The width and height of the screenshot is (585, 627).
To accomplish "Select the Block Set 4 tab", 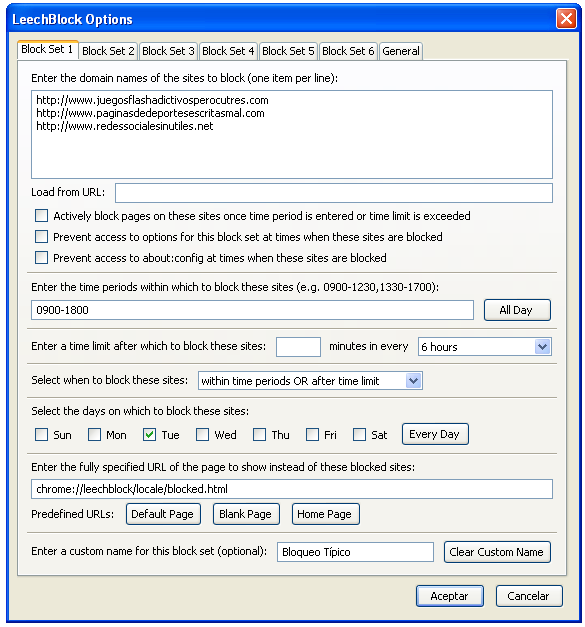I will [228, 51].
